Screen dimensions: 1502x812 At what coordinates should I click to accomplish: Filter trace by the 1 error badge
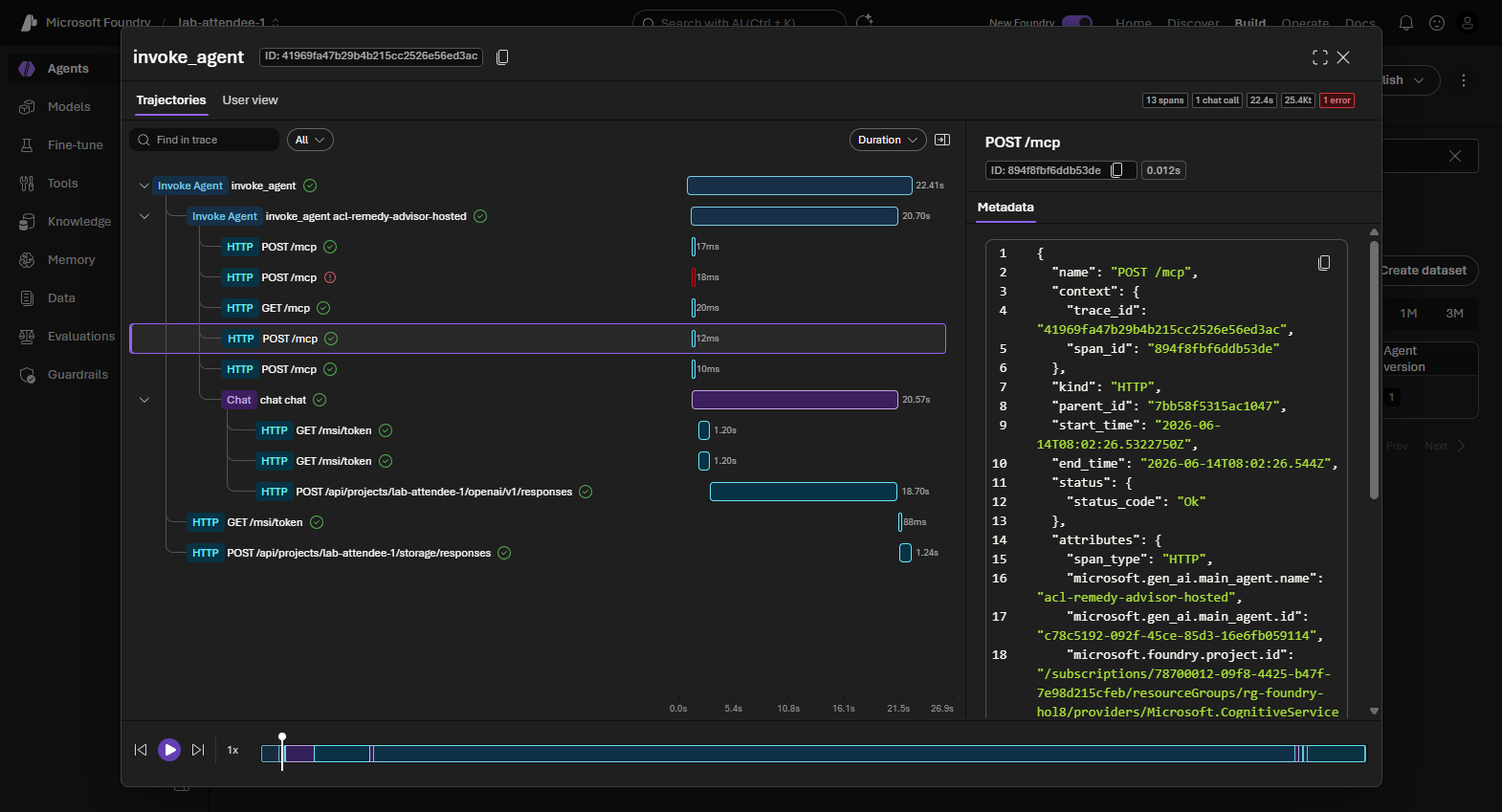coord(1336,100)
